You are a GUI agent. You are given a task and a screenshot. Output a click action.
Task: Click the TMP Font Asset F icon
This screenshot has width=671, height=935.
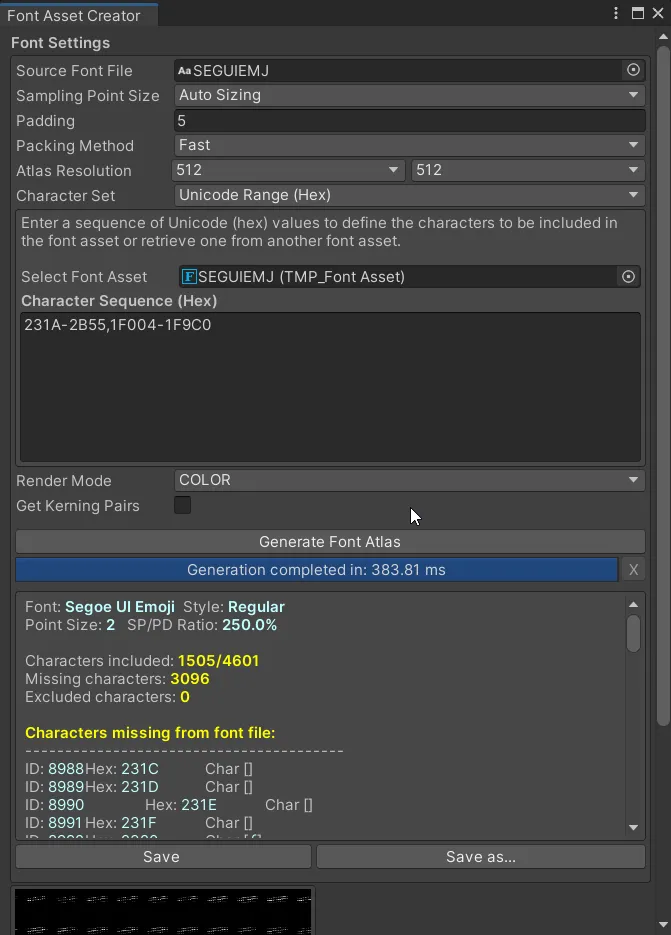189,277
